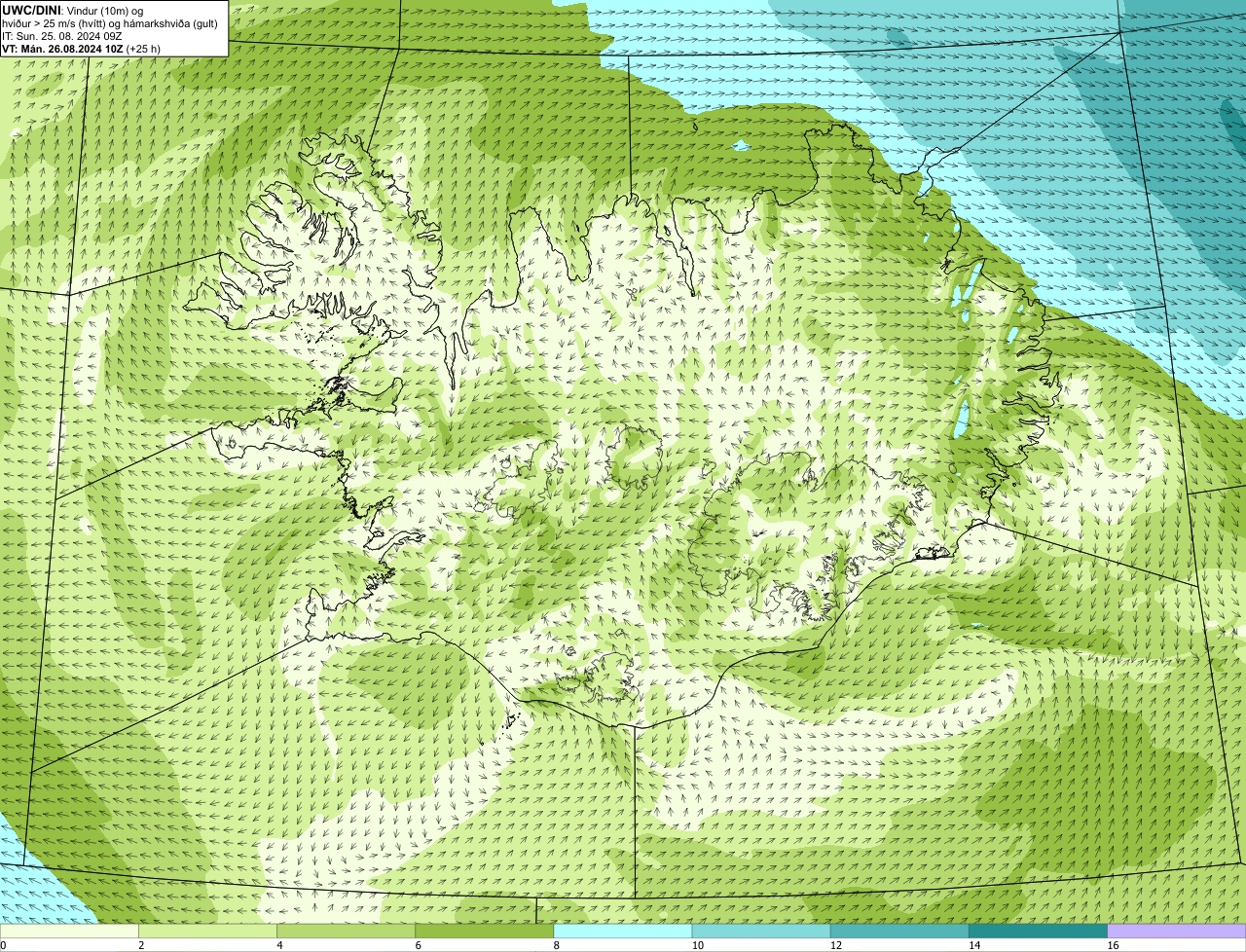
Task: Click the 12–14 m/s teal legend swatch
Action: pyautogui.click(x=900, y=931)
